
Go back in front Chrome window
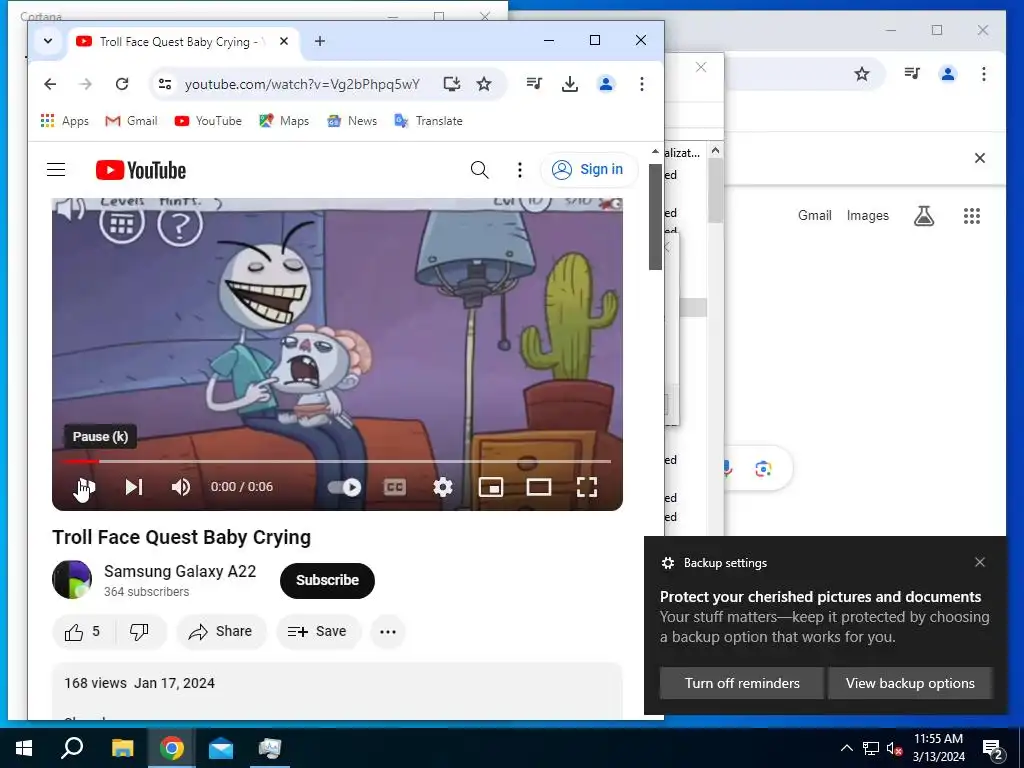(50, 84)
